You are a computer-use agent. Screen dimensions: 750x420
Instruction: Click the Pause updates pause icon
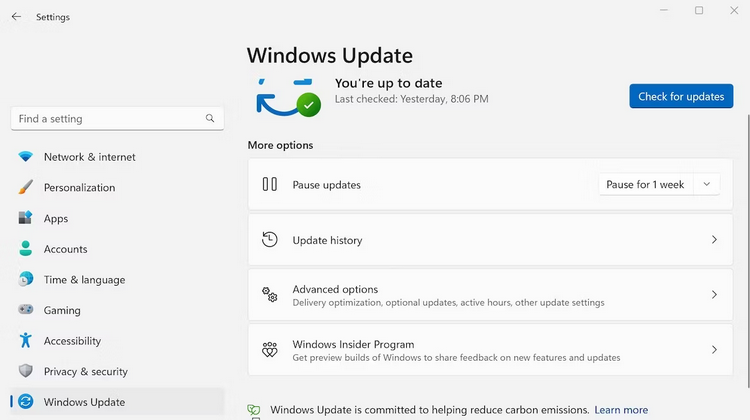269,184
